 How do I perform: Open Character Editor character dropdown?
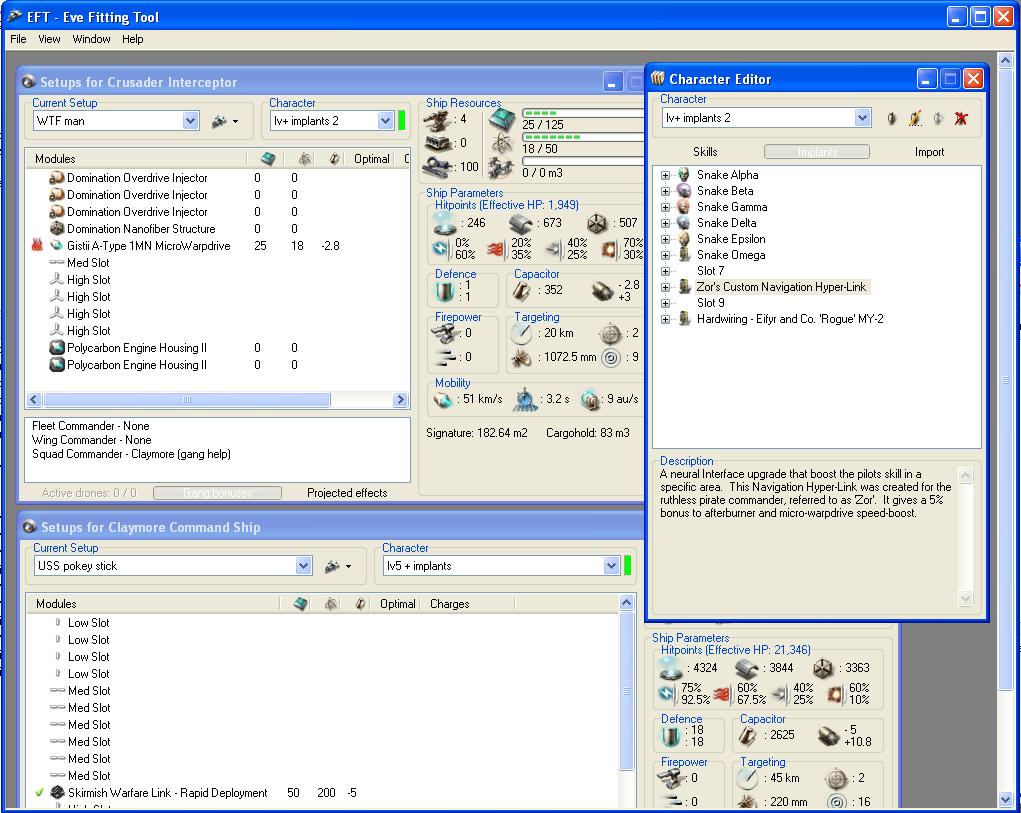tap(862, 118)
